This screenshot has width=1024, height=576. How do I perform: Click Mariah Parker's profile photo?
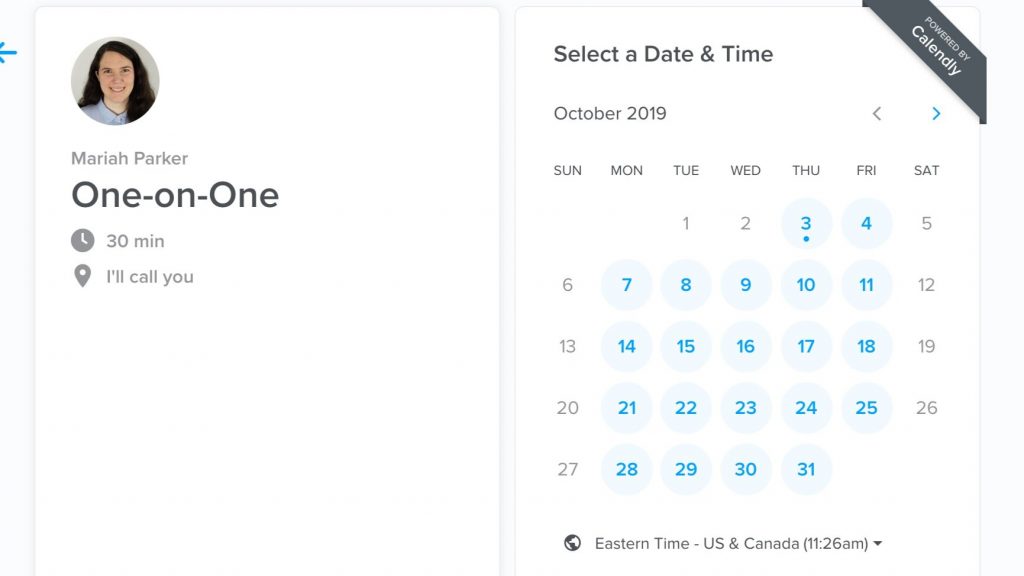click(115, 81)
